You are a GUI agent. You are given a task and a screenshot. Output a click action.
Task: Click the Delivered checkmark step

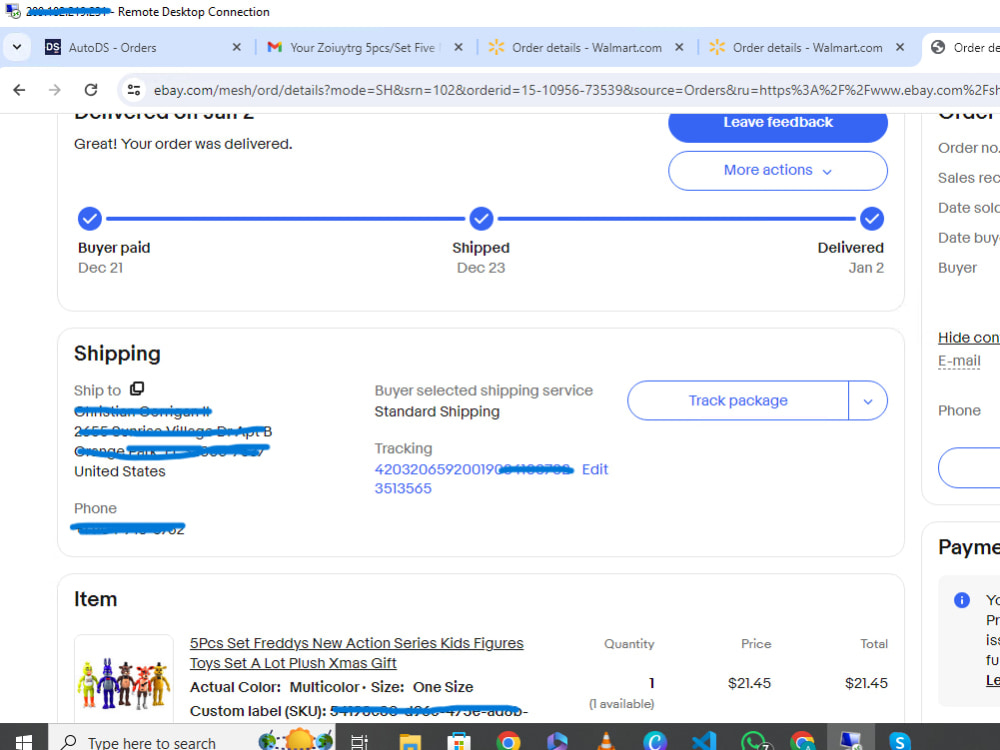871,219
